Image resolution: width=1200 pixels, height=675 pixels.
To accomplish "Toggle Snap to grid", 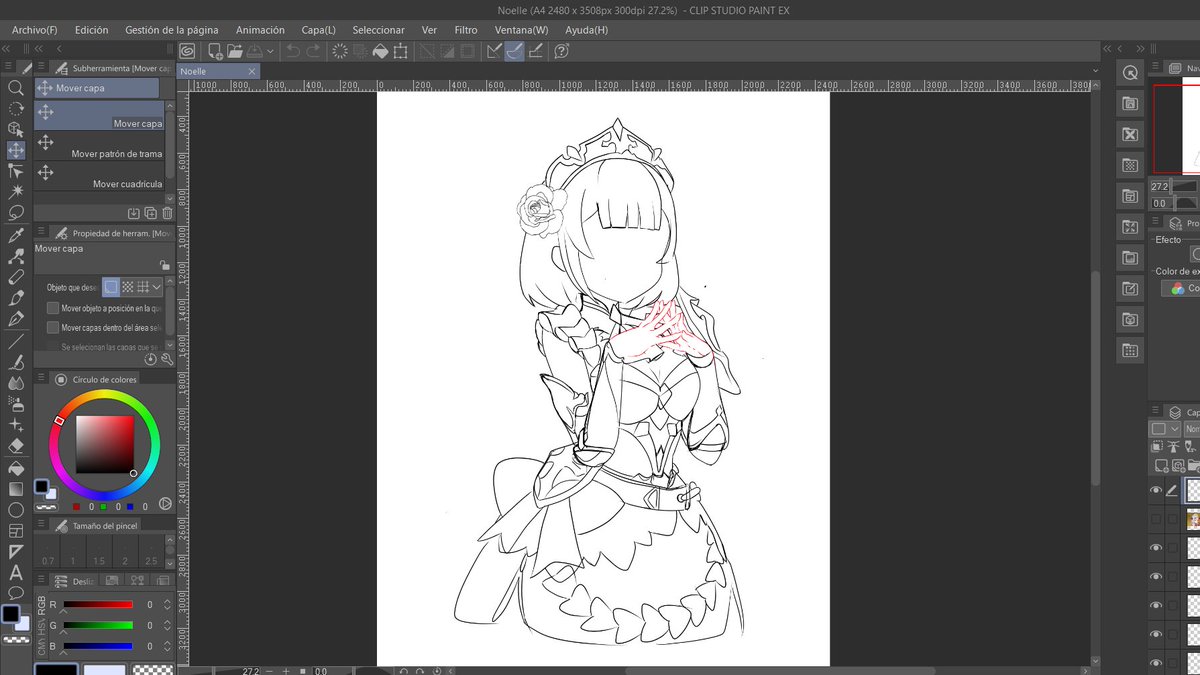I will coord(535,51).
